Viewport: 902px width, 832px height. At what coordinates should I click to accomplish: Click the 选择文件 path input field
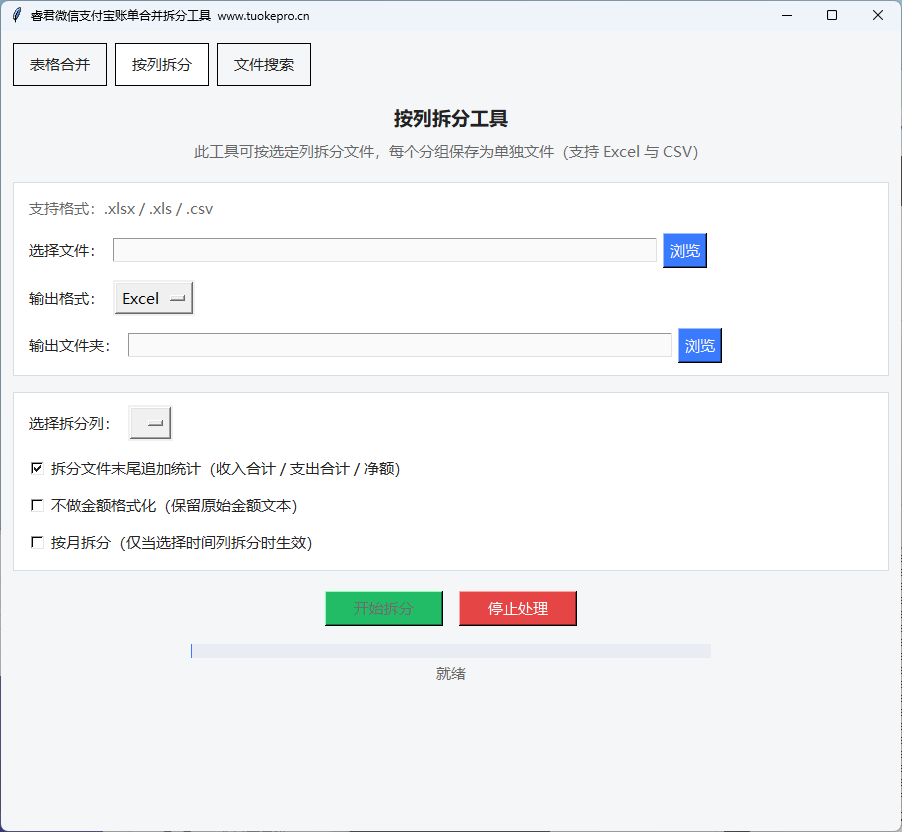point(385,250)
